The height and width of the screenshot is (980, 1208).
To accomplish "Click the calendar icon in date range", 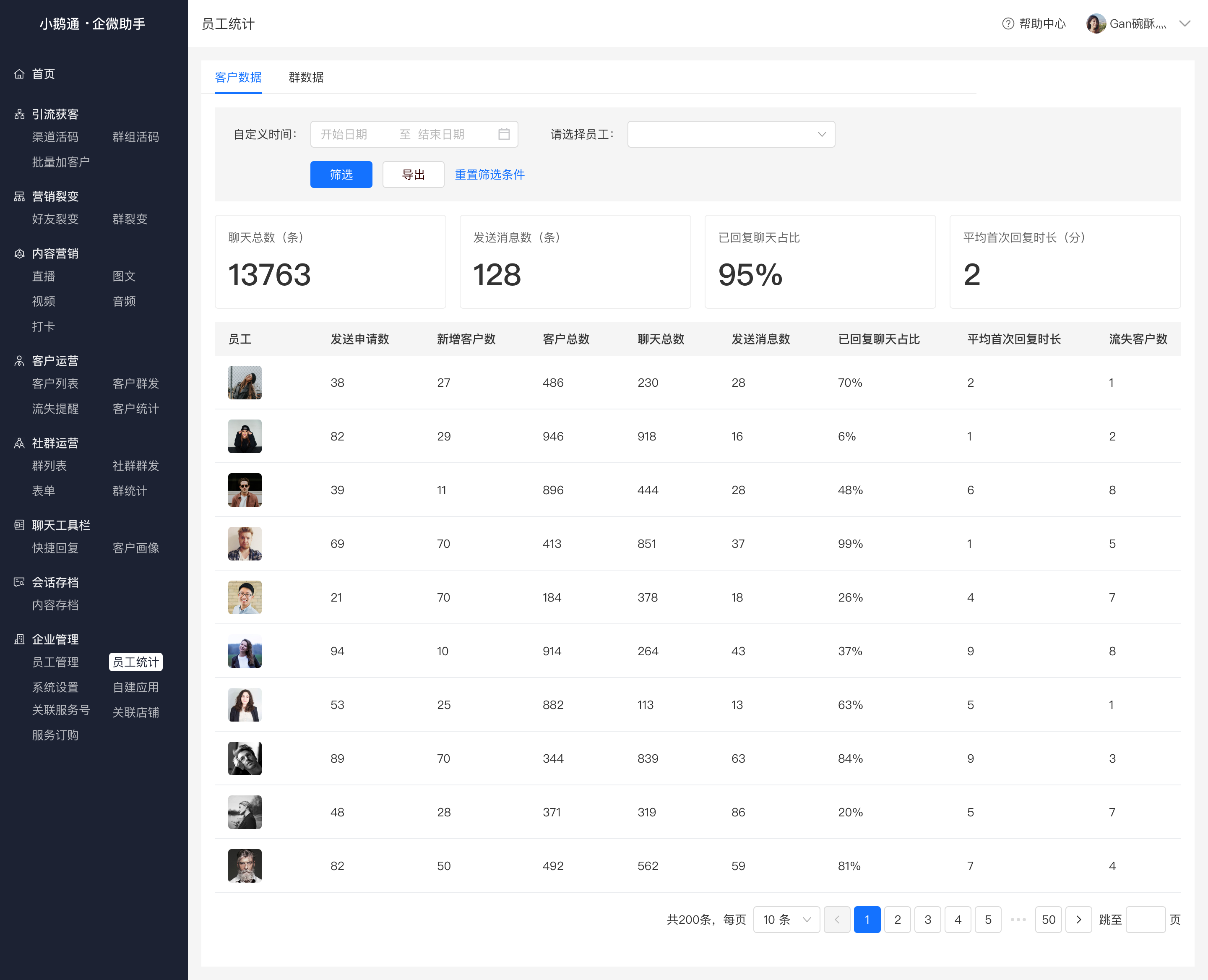I will (504, 134).
